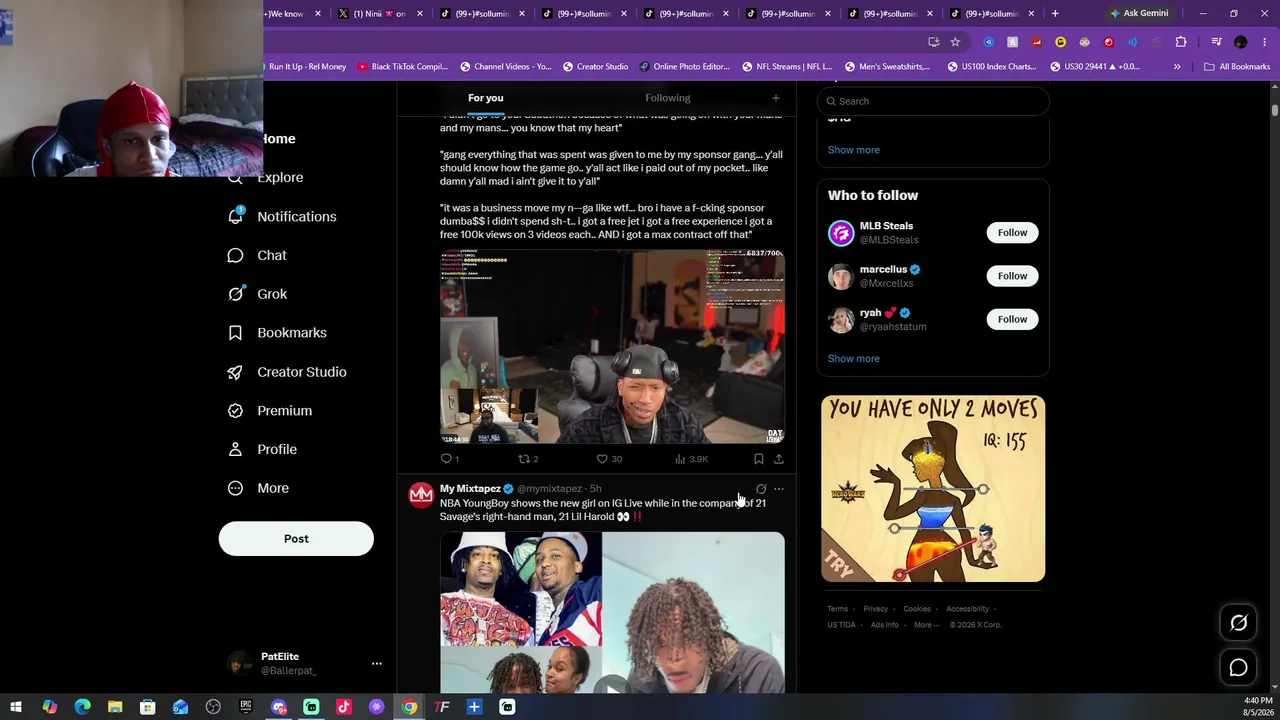The height and width of the screenshot is (720, 1280).
Task: Expand the hidden bookmarks chevron
Action: (1177, 67)
